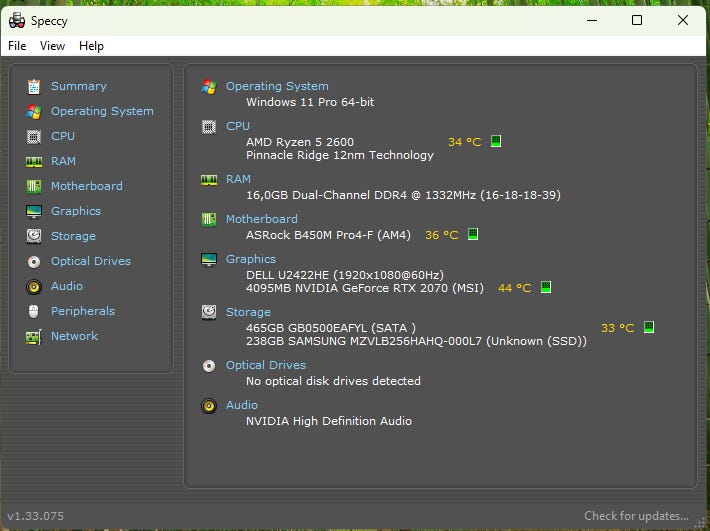Click the 34 °C CPU temperature value
This screenshot has height=531, width=710.
click(465, 142)
